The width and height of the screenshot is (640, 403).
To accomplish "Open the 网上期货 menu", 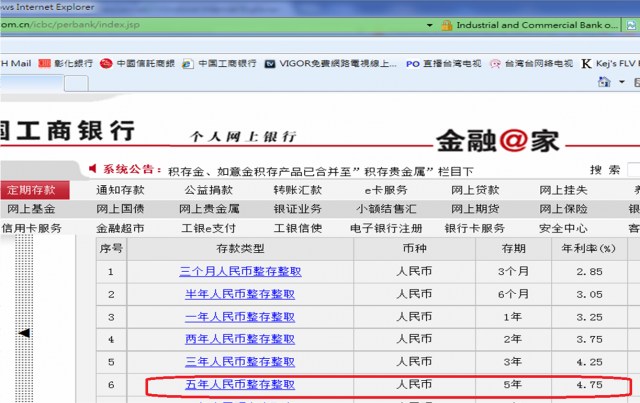I will coord(475,209).
